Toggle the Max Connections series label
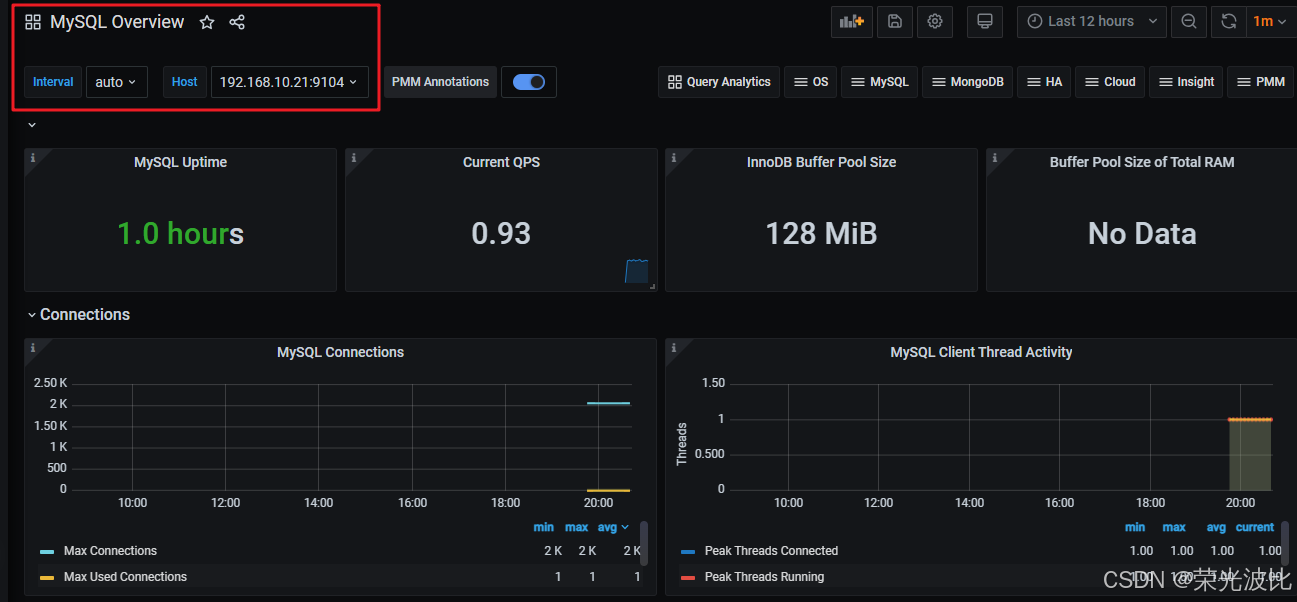Image resolution: width=1297 pixels, height=602 pixels. click(110, 551)
